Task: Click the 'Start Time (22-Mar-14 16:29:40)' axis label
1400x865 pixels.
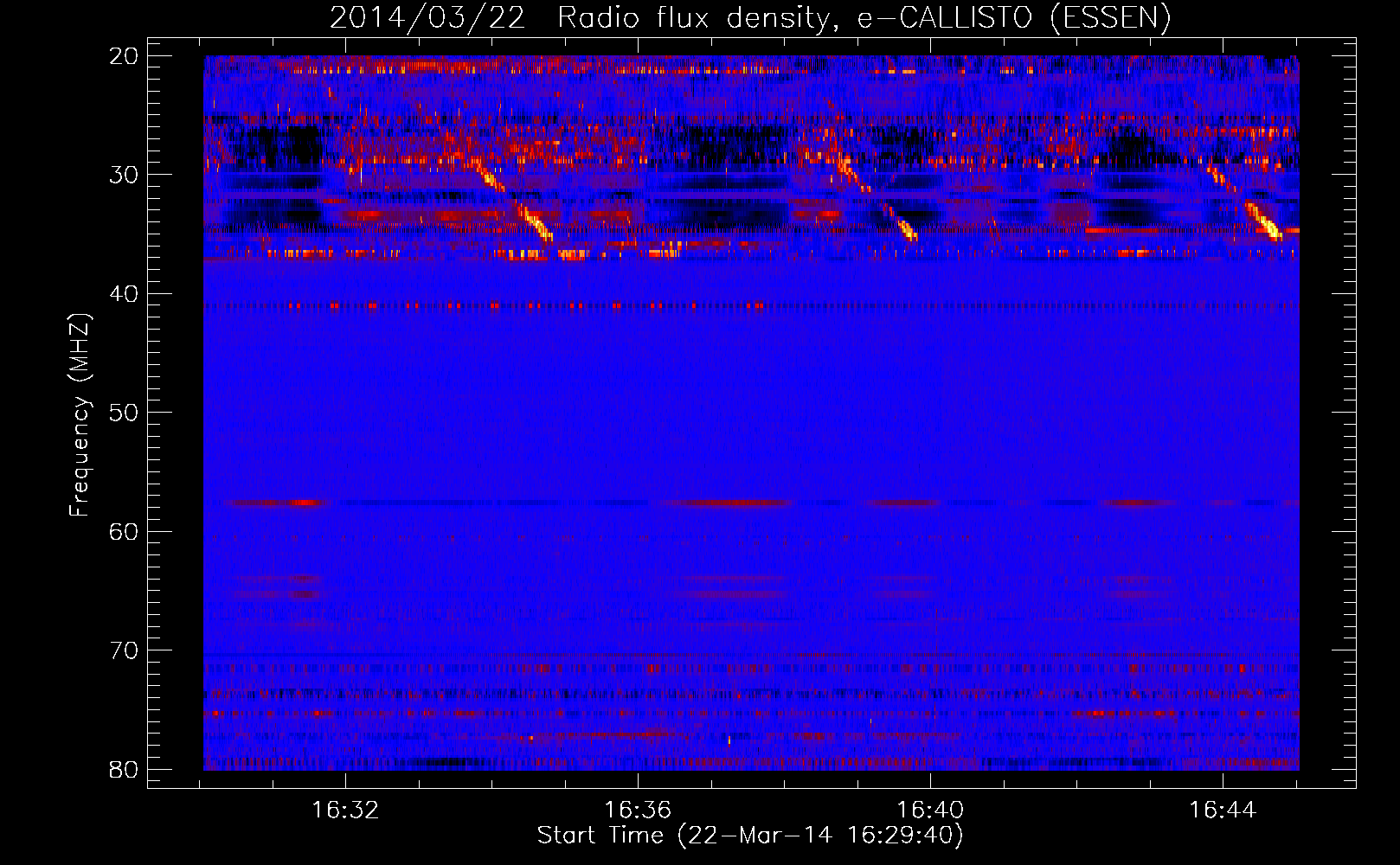Action: click(x=750, y=836)
